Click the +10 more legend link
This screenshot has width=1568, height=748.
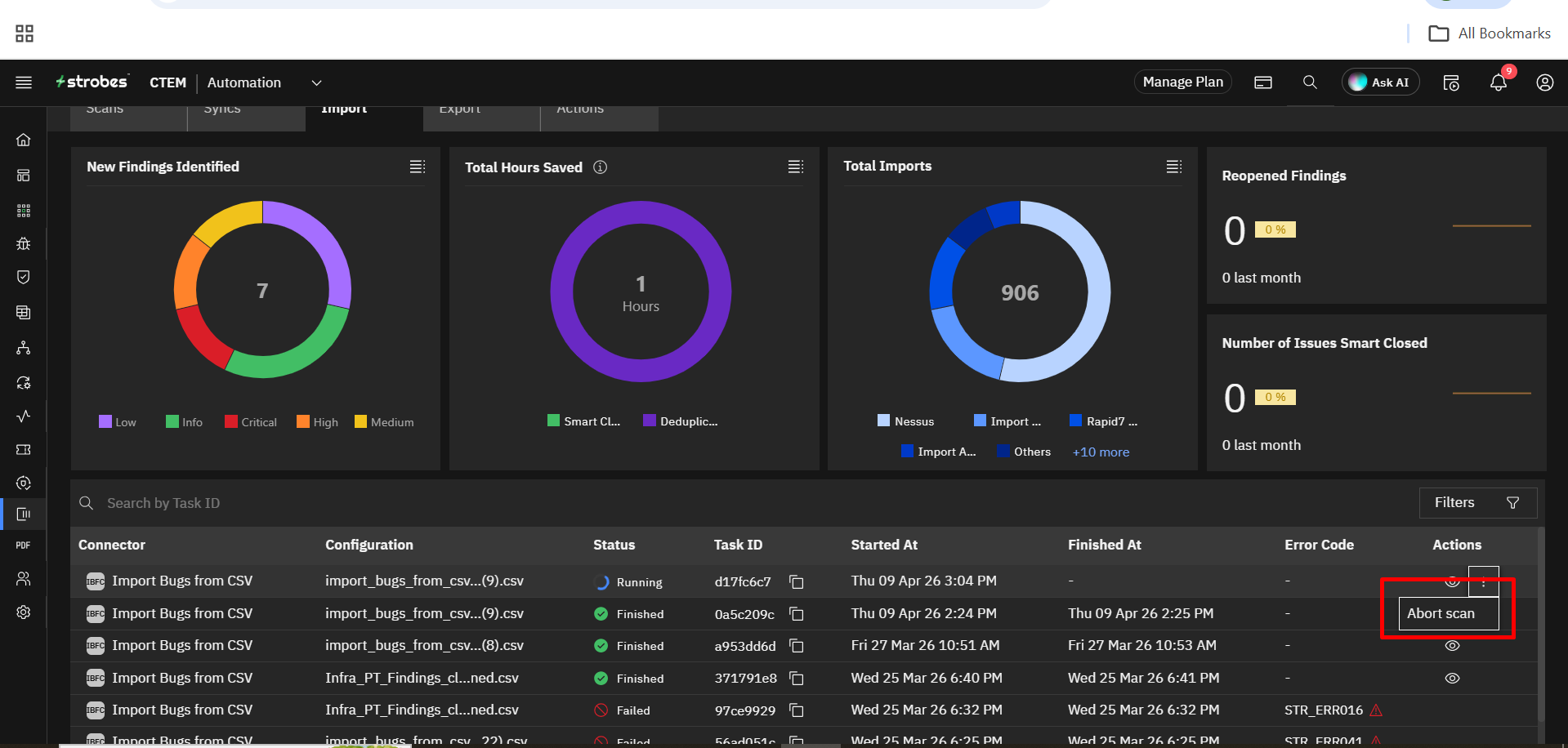coord(1101,452)
